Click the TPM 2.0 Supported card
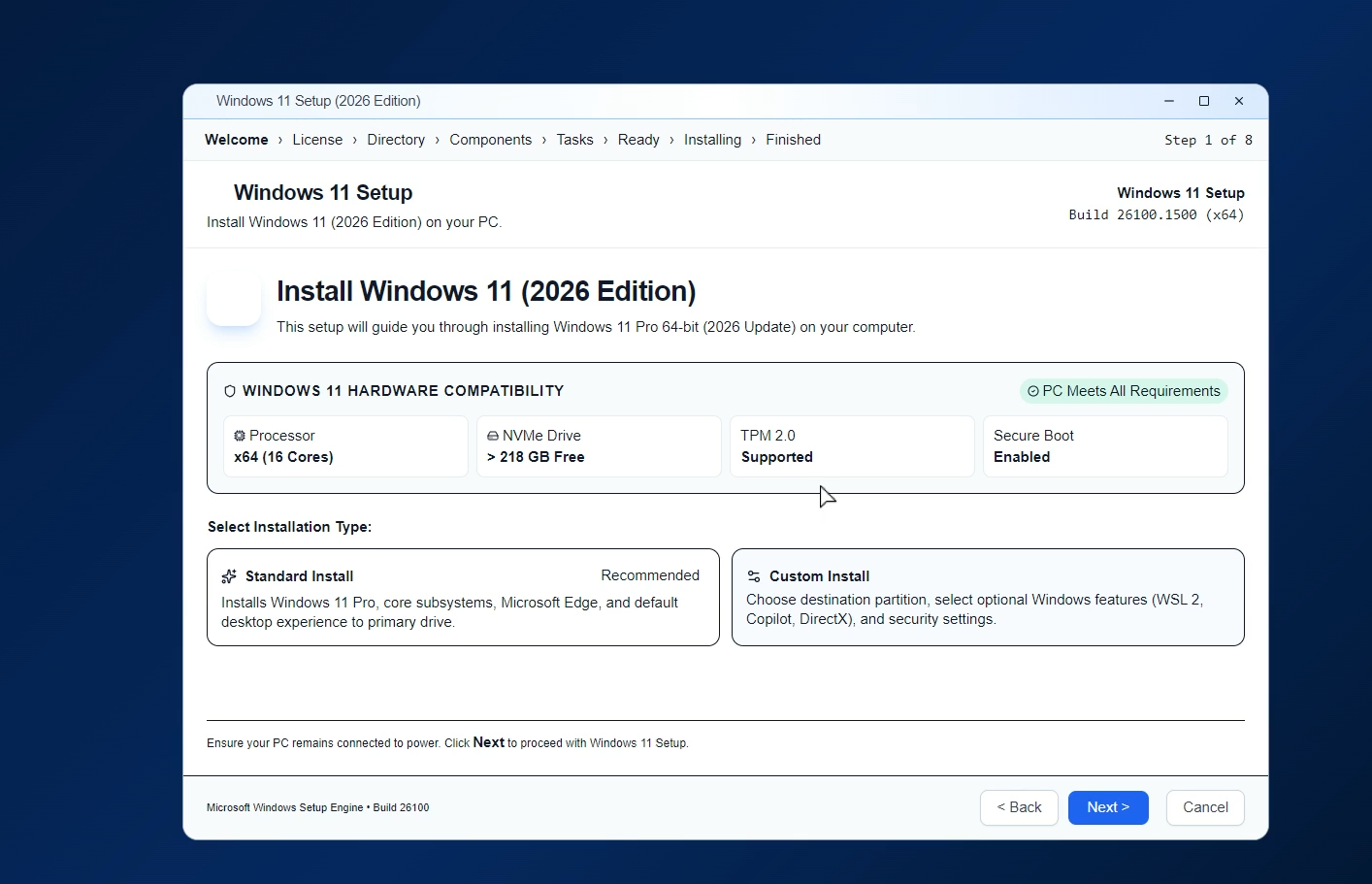Screen dimensions: 1372x884 (x=852, y=446)
